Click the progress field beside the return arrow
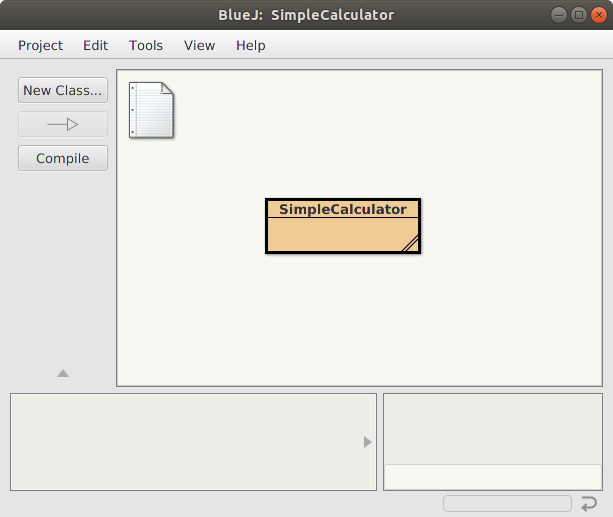 click(x=507, y=503)
